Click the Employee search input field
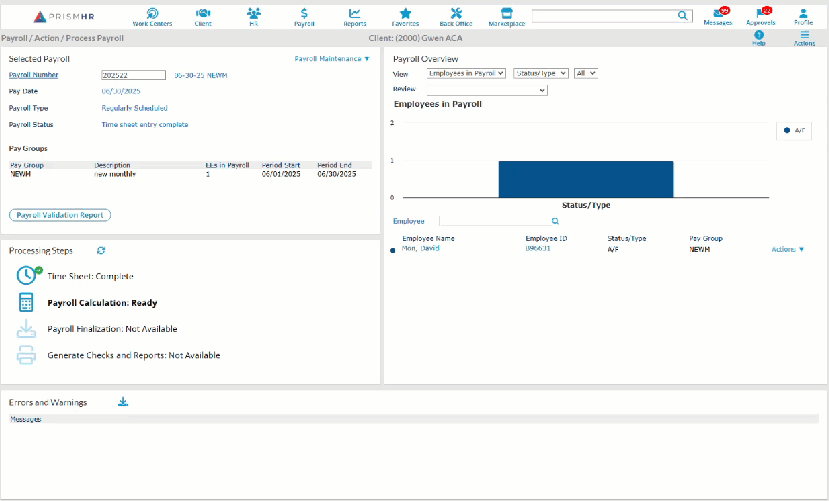Viewport: 829px width, 501px height. point(494,221)
